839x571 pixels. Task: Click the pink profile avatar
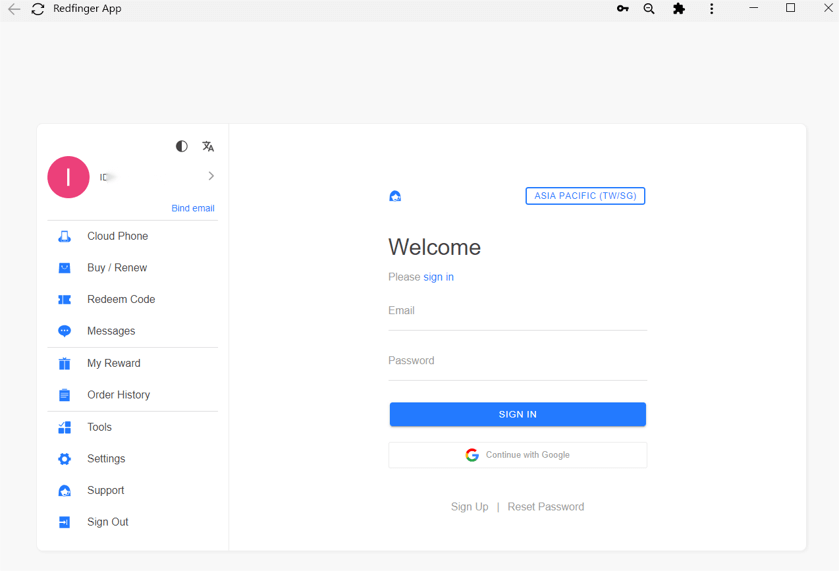tap(68, 177)
